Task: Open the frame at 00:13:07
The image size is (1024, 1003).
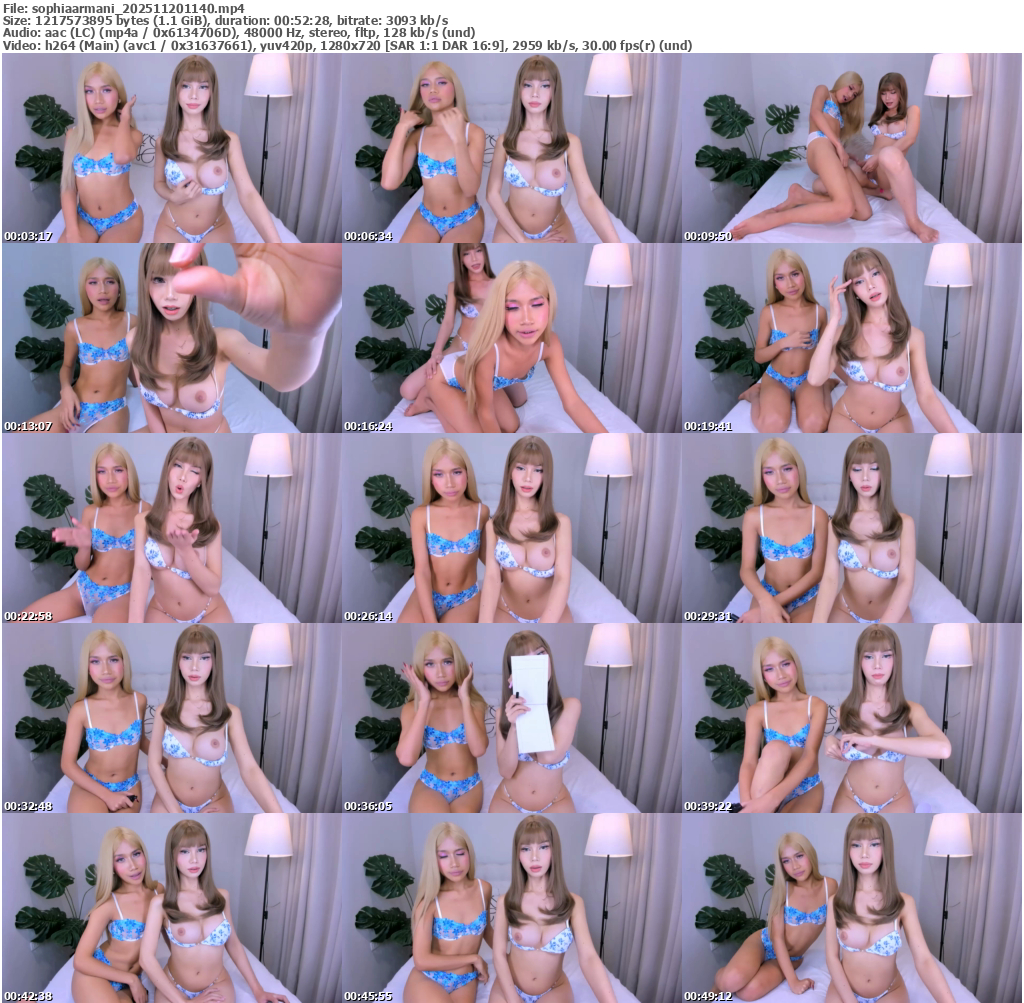Action: point(172,338)
